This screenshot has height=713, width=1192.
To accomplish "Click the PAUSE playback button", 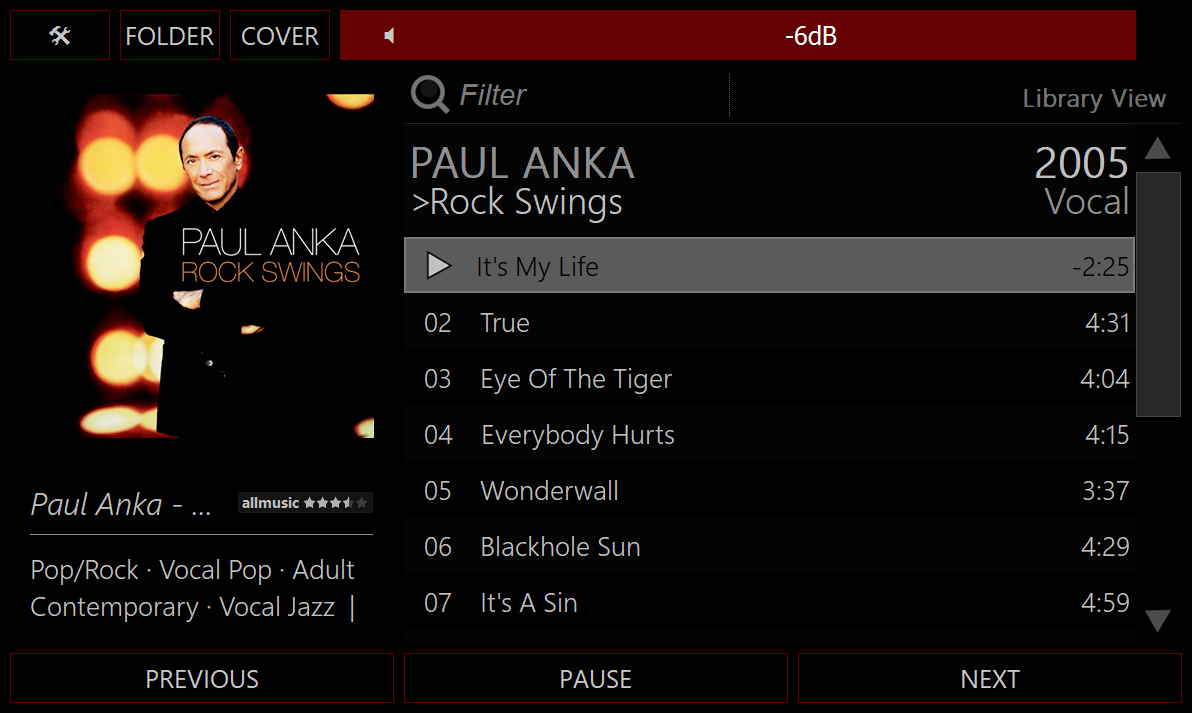I will click(595, 679).
